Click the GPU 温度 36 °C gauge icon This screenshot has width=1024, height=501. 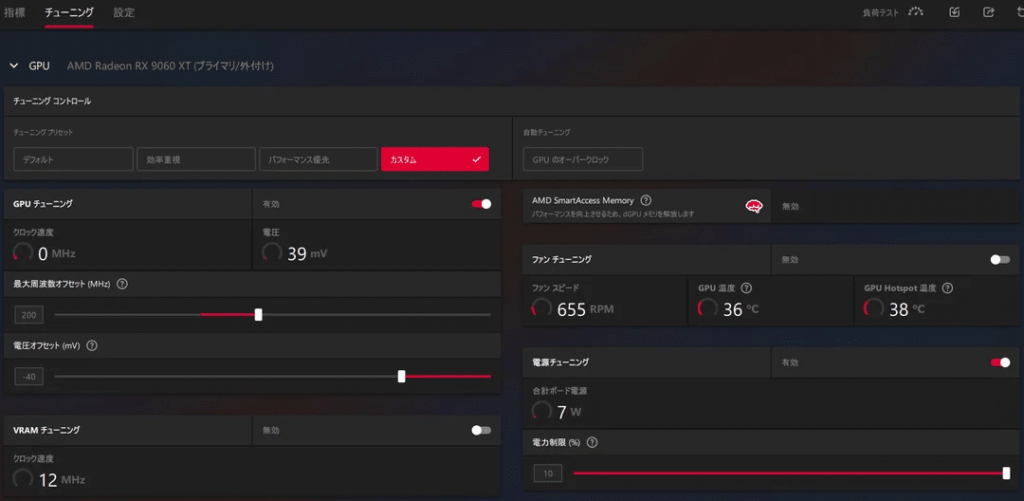708,308
